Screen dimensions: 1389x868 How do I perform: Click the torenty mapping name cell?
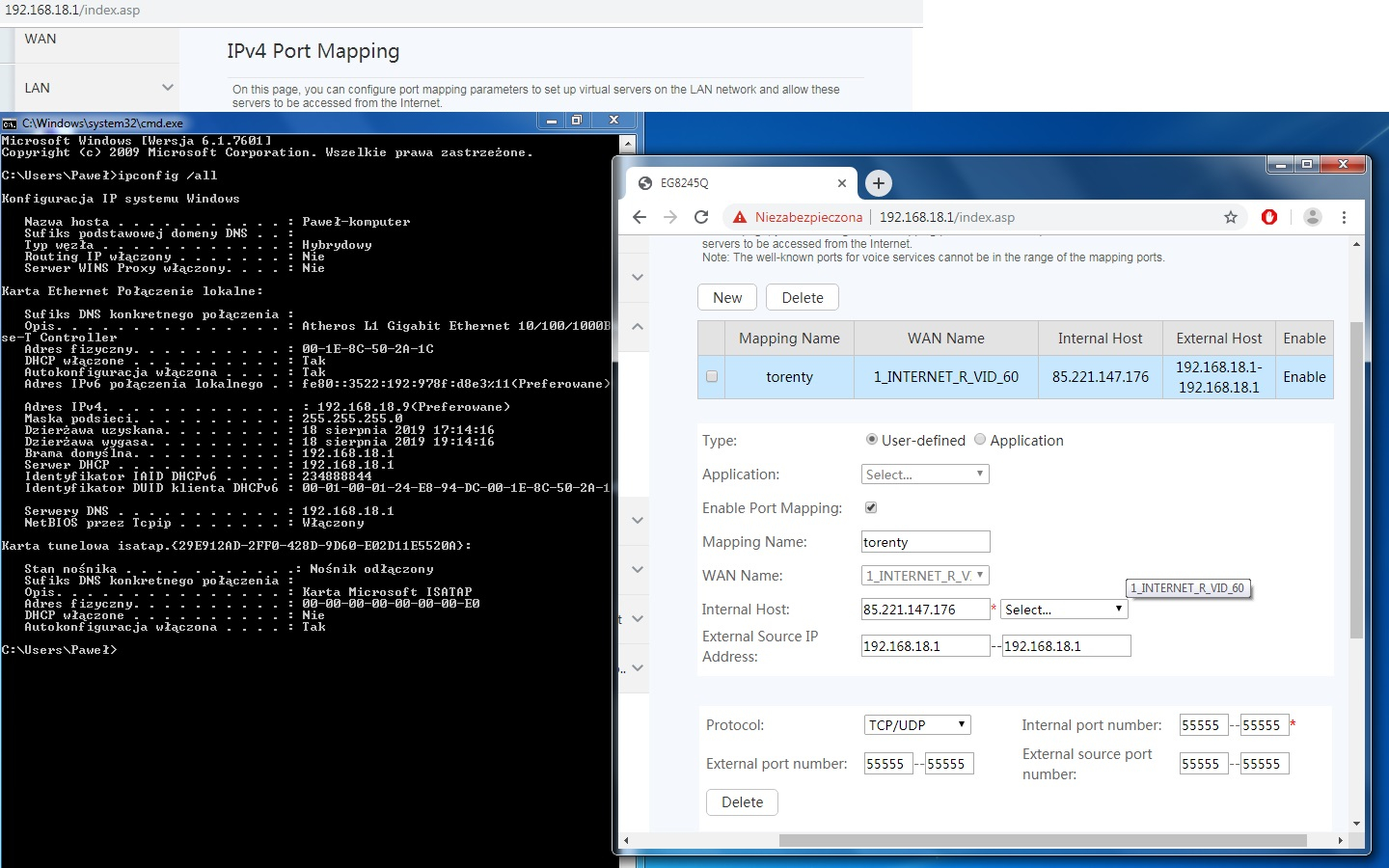(789, 377)
